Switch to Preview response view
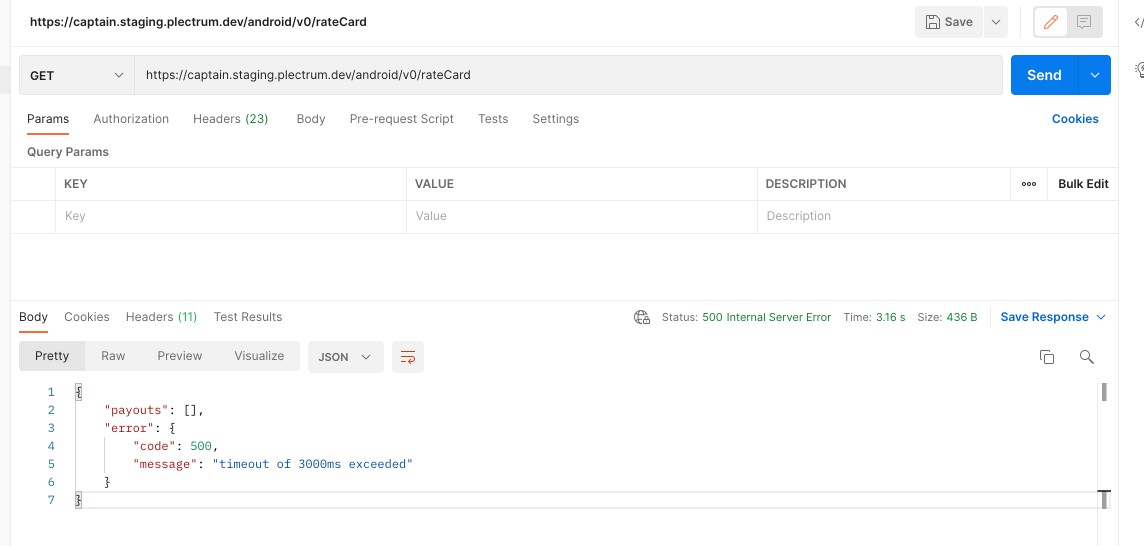The width and height of the screenshot is (1144, 546). click(179, 356)
